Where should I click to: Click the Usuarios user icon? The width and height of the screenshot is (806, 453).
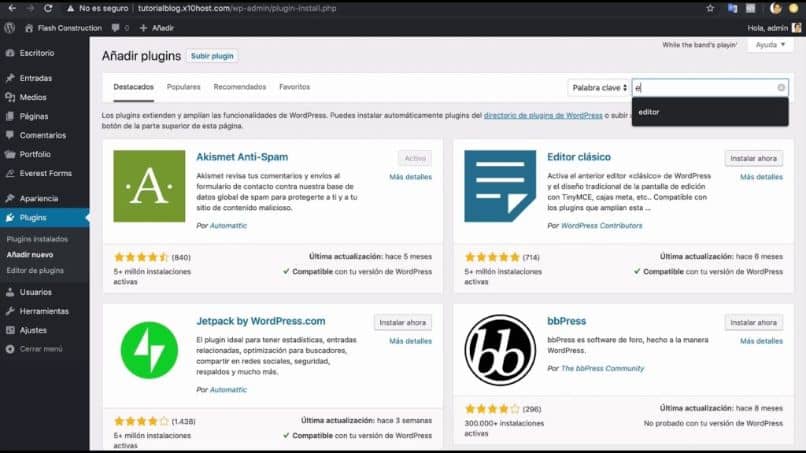coord(10,292)
